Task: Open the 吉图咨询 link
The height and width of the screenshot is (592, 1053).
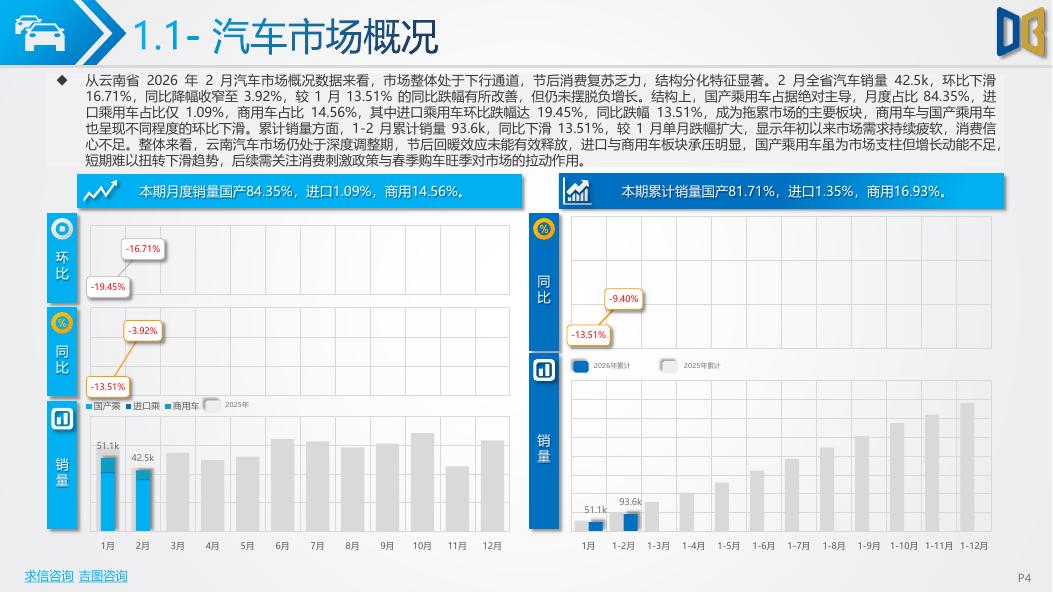Action: pos(103,576)
